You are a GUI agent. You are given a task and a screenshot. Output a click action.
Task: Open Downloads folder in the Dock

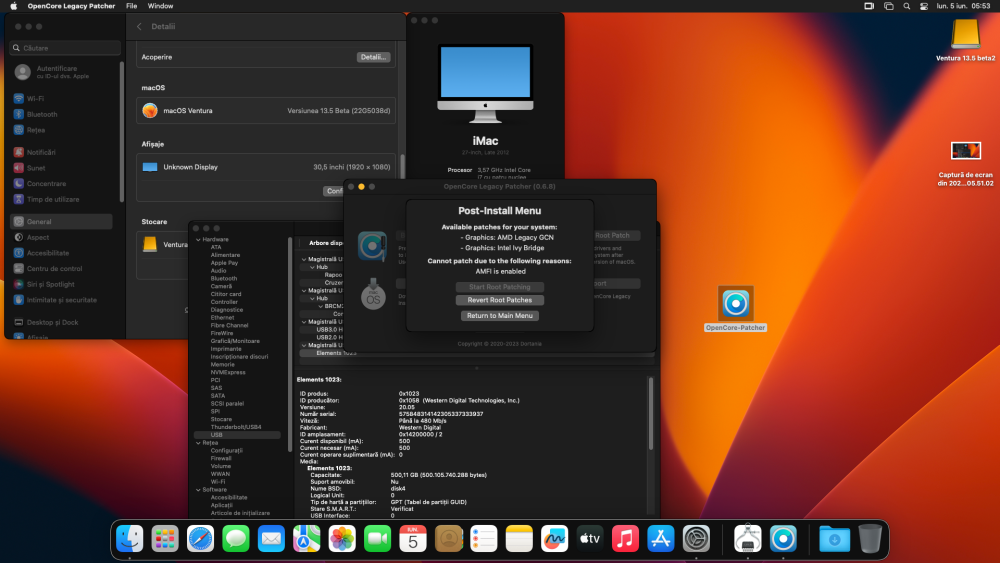point(834,539)
